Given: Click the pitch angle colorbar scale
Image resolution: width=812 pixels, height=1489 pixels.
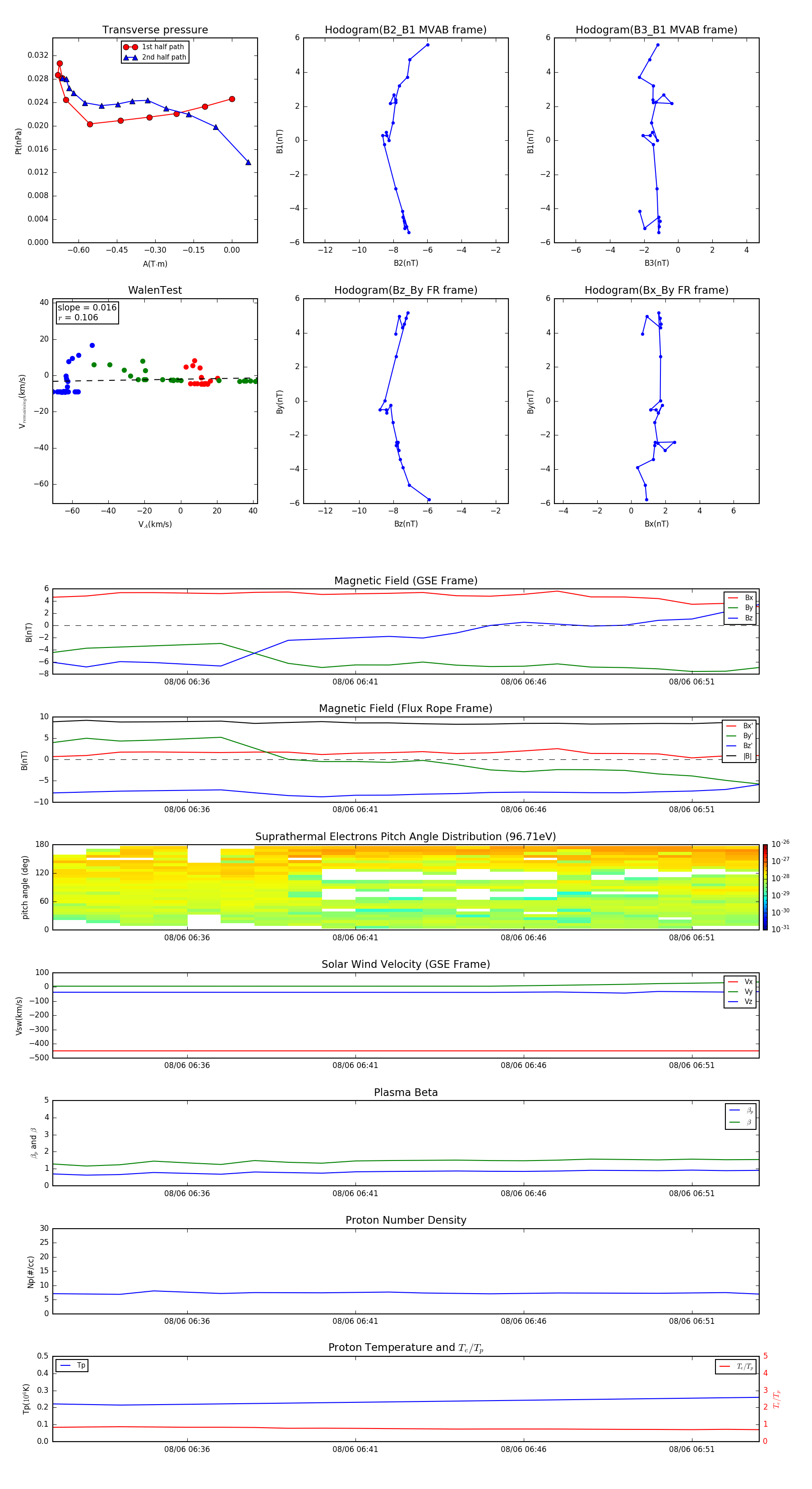Looking at the screenshot, I should pos(765,887).
